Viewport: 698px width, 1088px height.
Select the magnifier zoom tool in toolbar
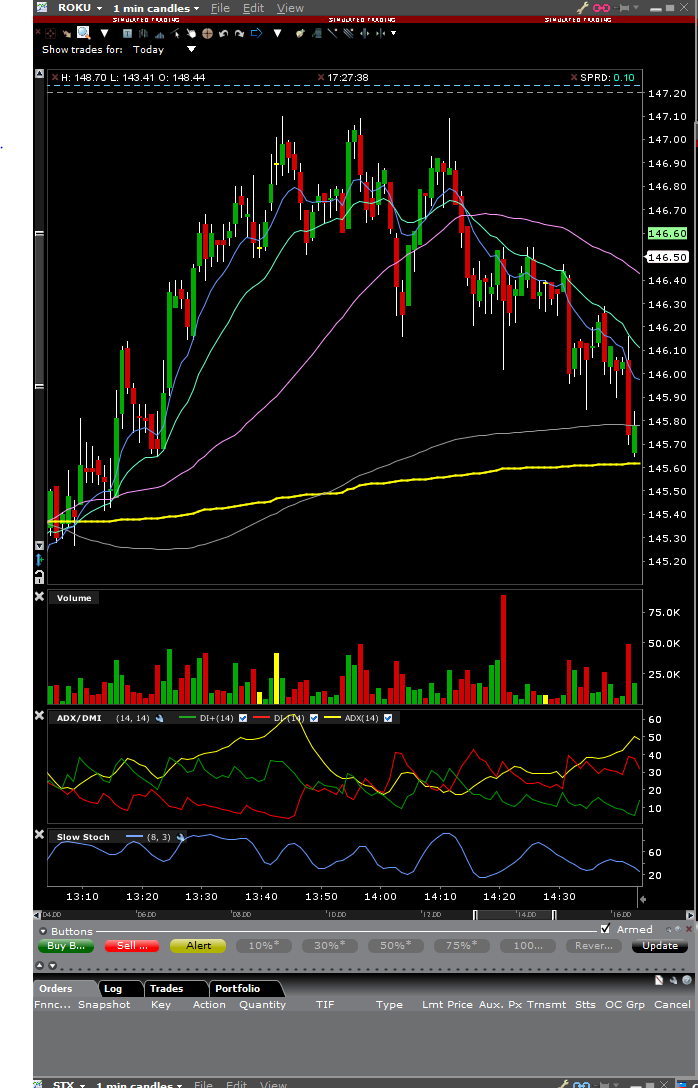(x=83, y=33)
